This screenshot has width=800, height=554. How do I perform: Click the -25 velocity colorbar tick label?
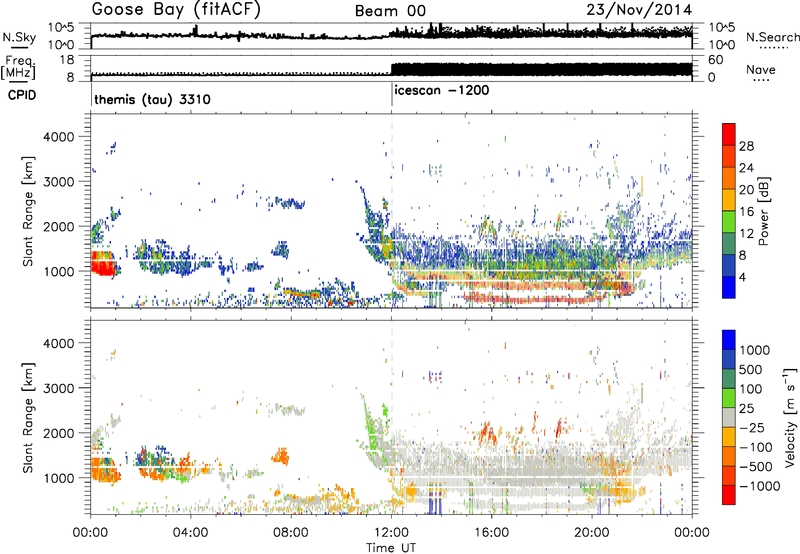point(752,427)
